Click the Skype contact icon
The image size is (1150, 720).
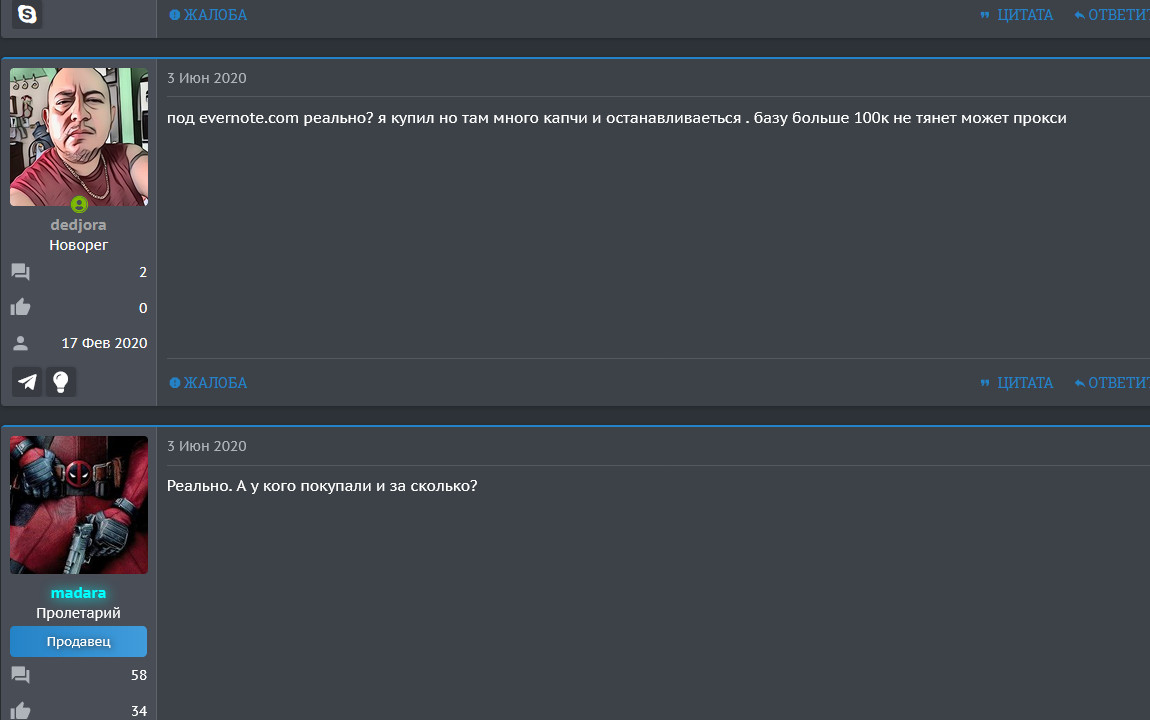27,14
